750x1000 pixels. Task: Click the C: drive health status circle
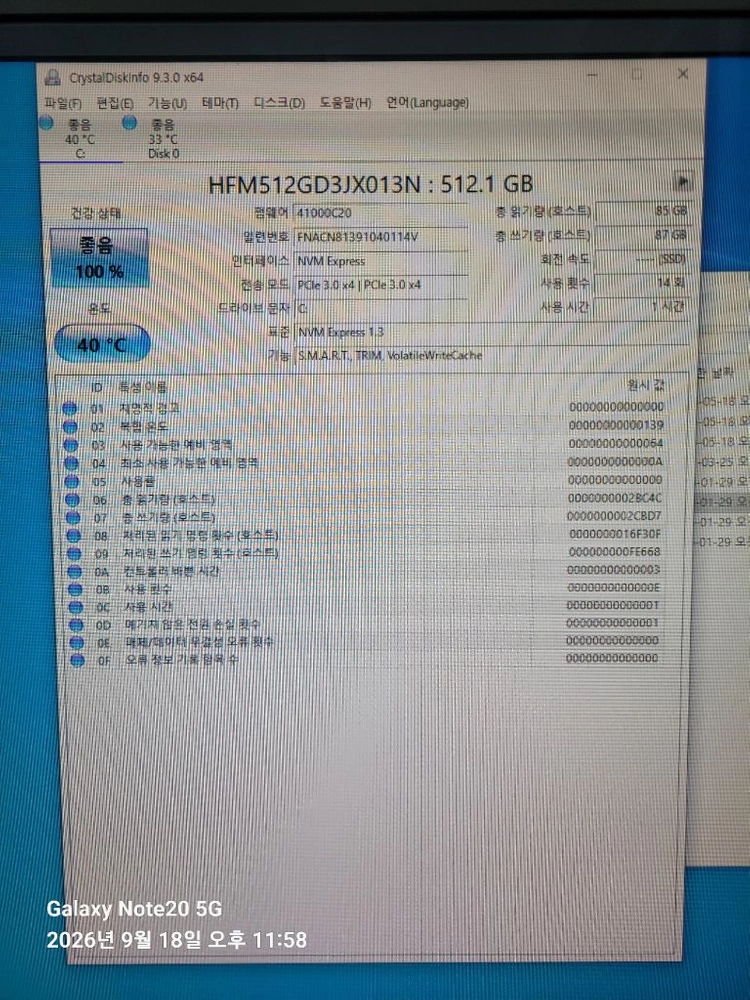[46, 123]
